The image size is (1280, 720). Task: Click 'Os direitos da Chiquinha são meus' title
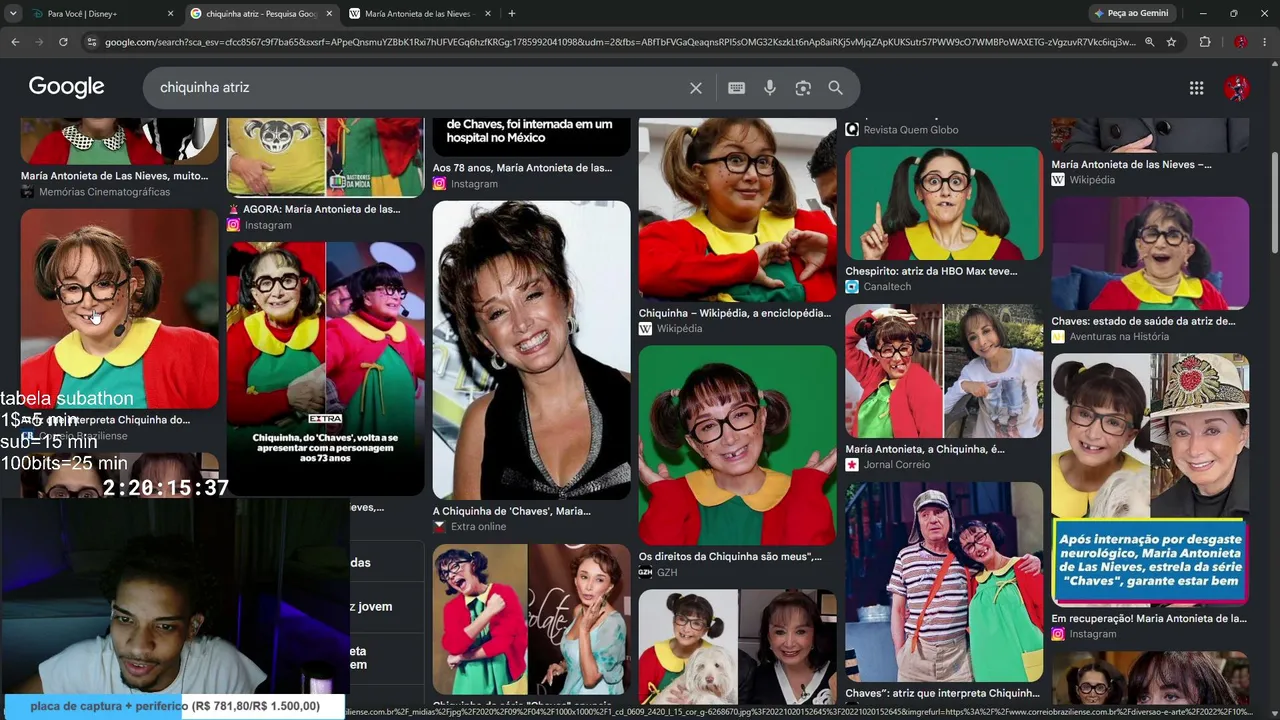(731, 556)
